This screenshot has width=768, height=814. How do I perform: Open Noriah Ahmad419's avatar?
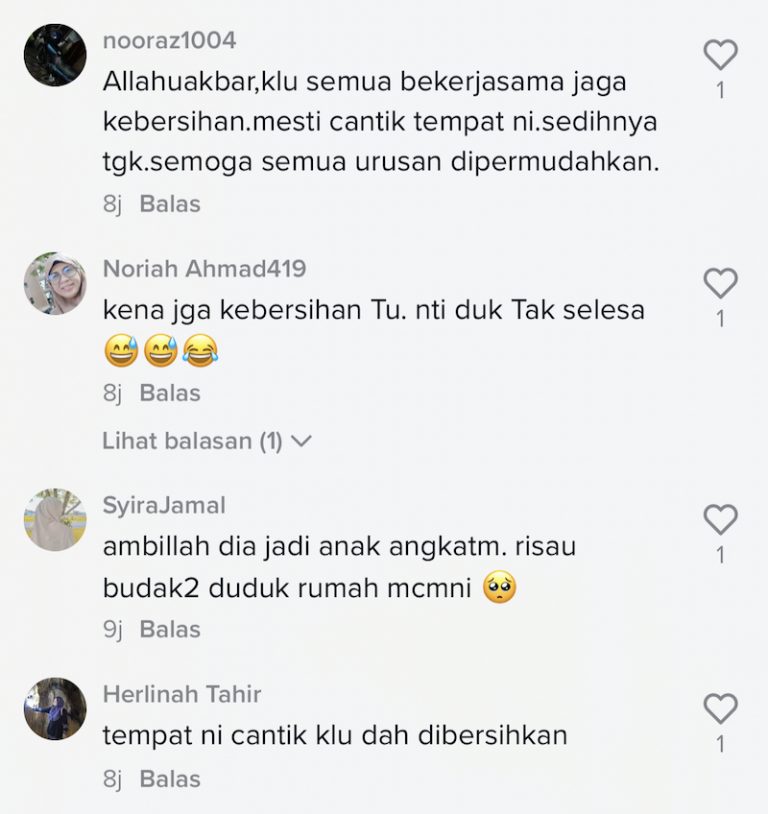(x=55, y=283)
